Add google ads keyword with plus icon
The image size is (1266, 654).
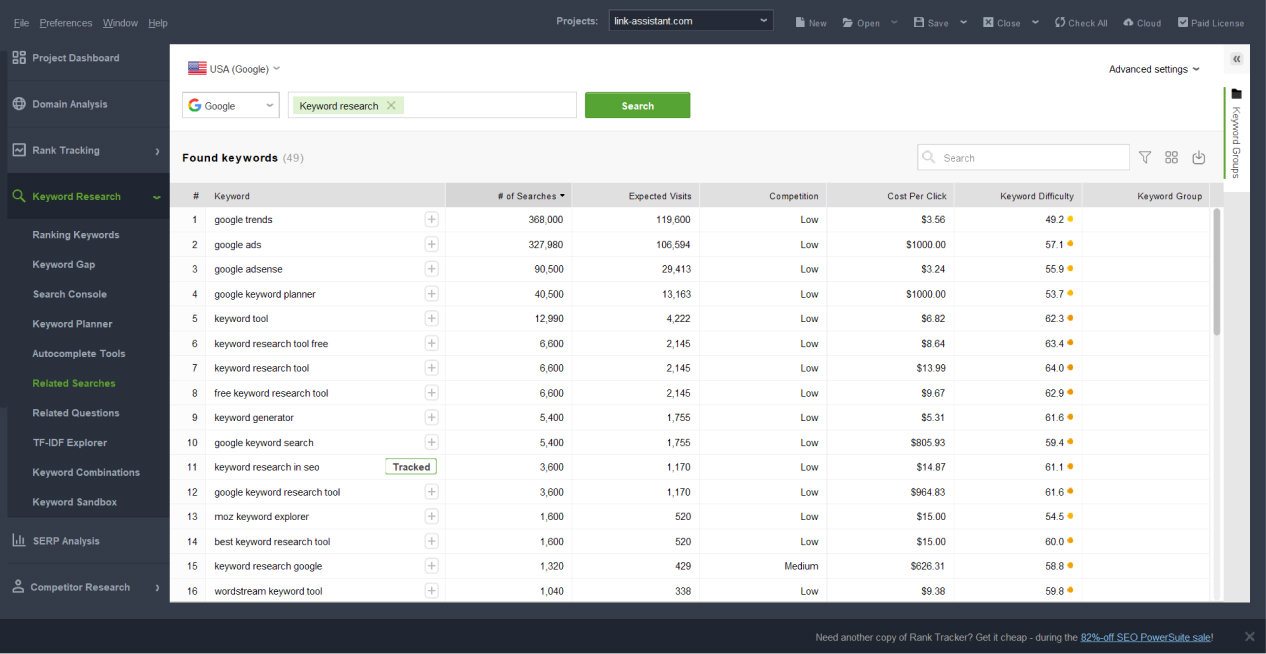point(431,244)
